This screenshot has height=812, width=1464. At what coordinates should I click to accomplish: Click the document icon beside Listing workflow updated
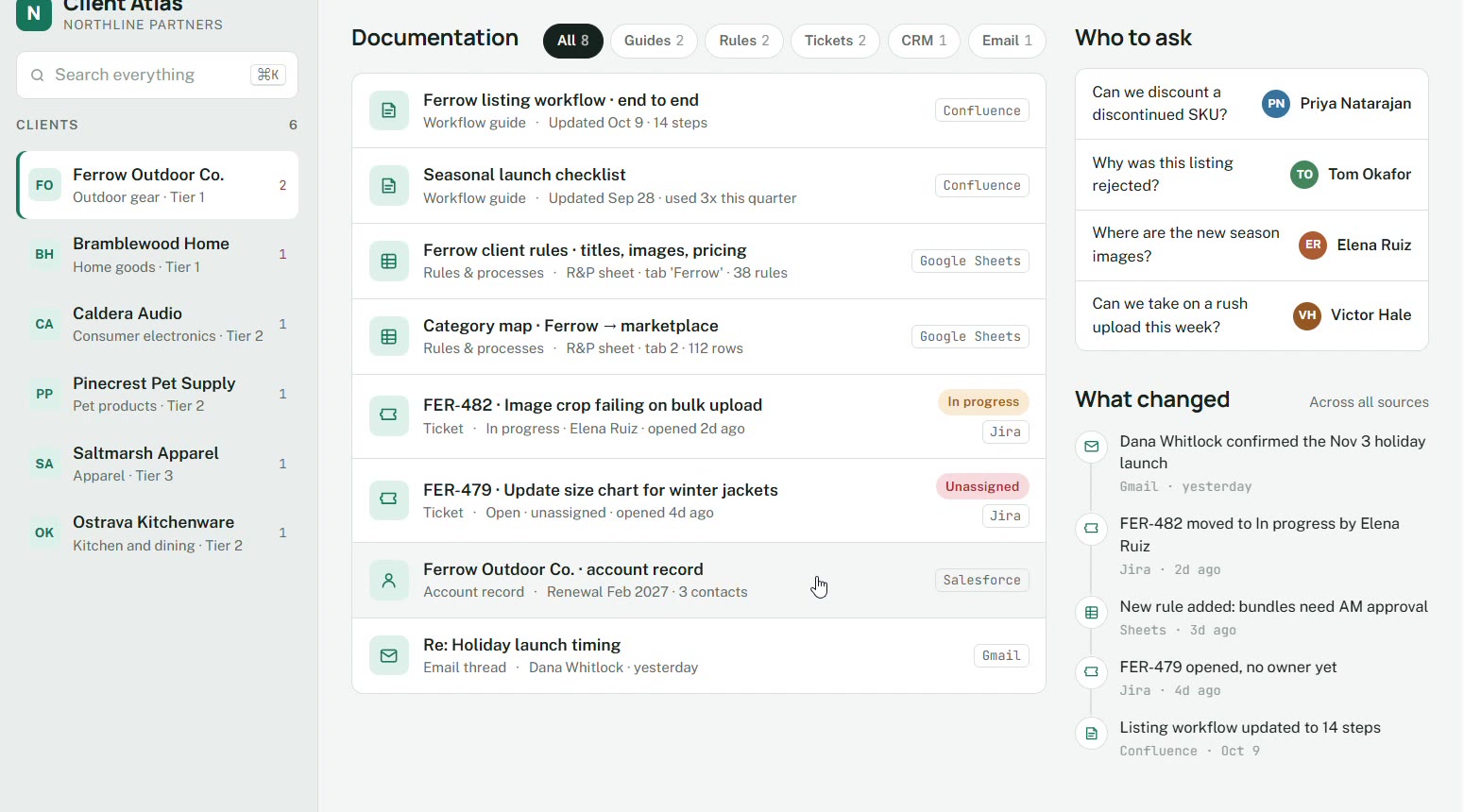click(x=1092, y=734)
